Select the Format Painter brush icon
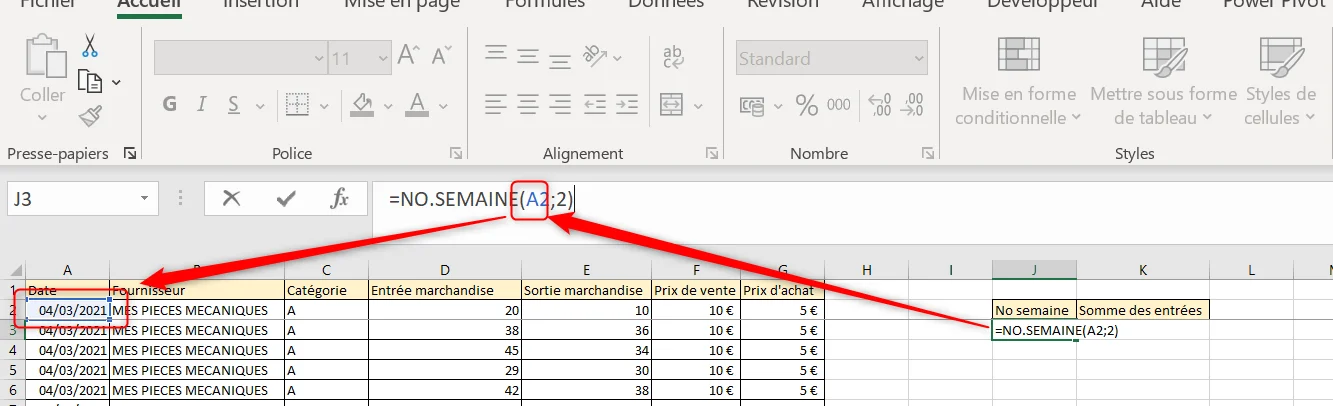 coord(90,116)
